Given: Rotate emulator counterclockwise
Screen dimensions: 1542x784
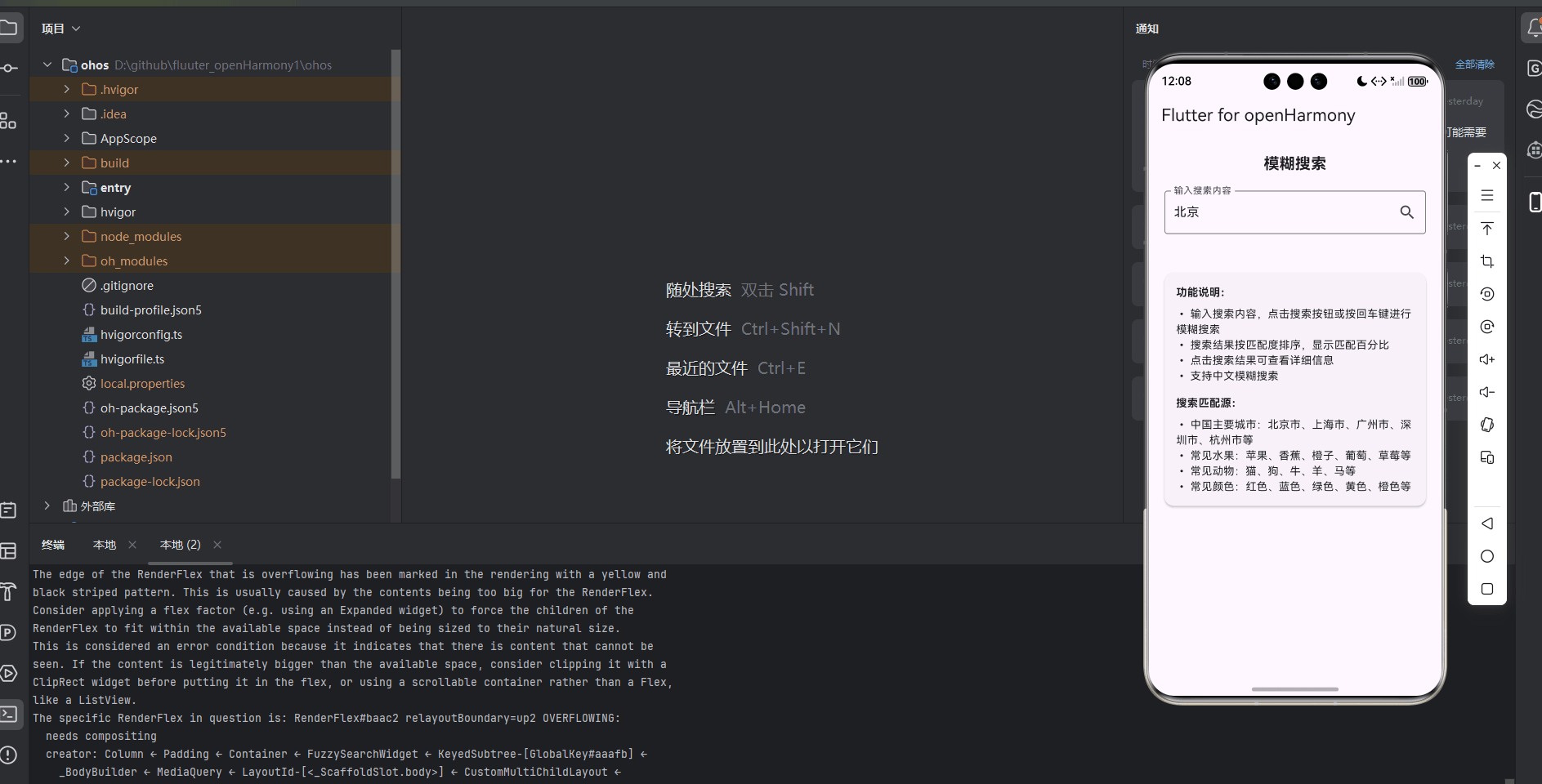Looking at the screenshot, I should (1487, 294).
